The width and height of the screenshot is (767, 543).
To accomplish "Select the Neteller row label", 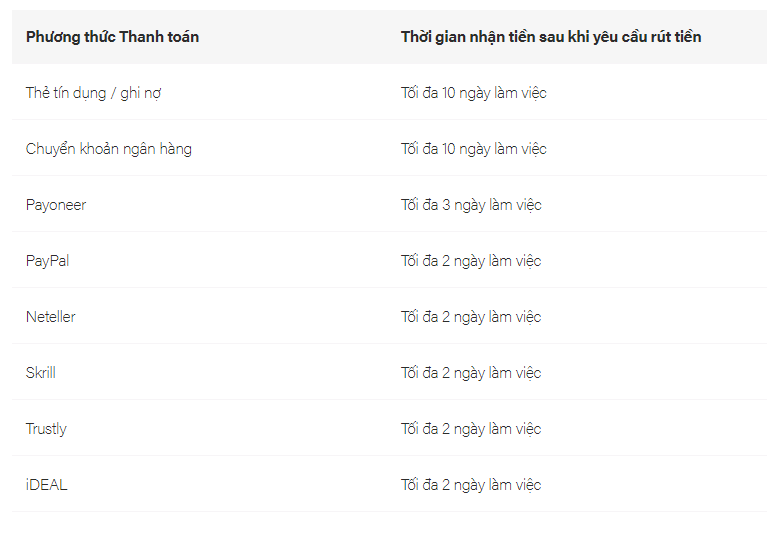I will [50, 317].
